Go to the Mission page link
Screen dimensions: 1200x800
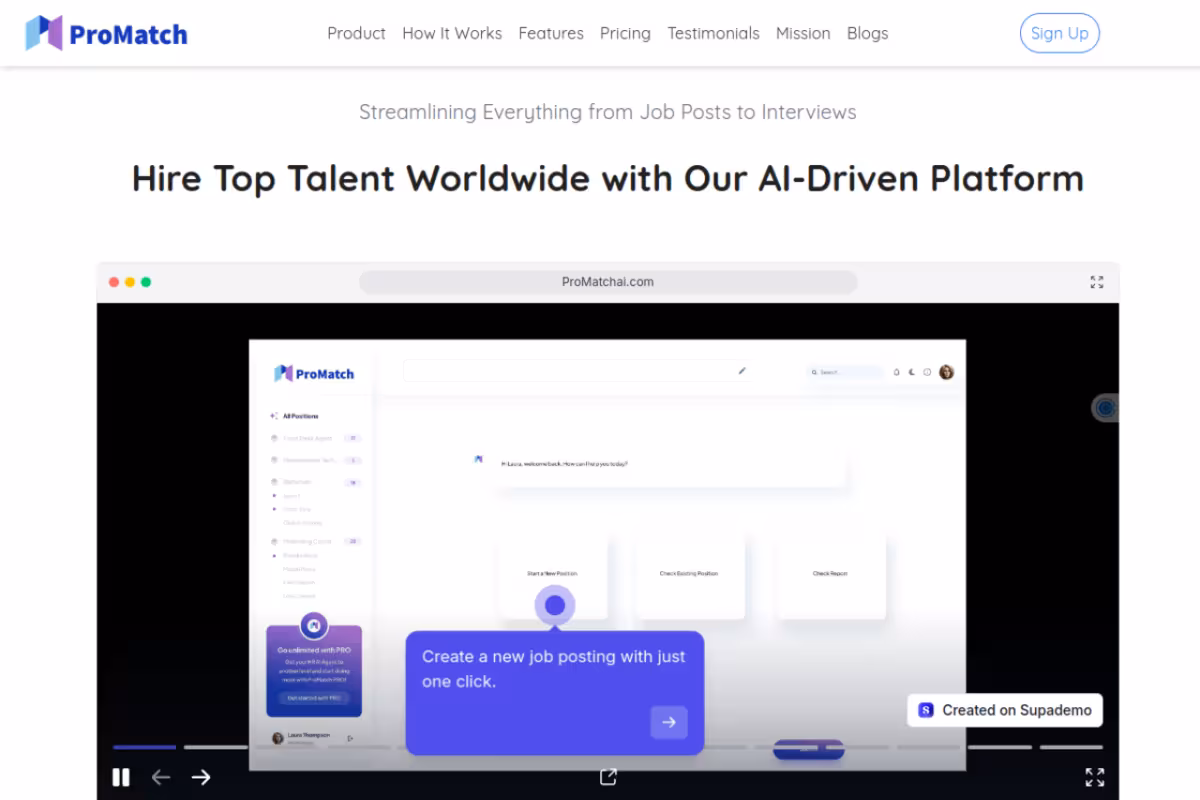(x=803, y=33)
